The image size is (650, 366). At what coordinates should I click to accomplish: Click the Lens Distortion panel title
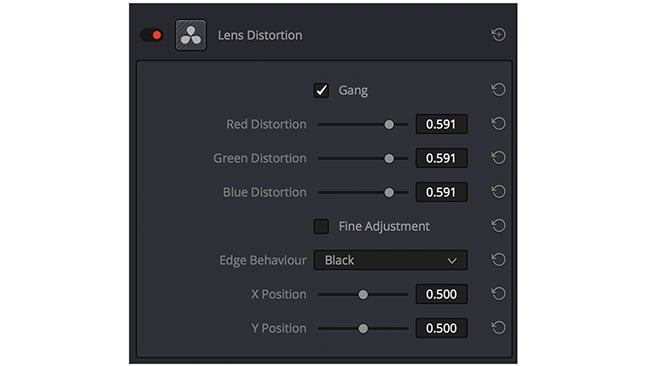pos(260,35)
